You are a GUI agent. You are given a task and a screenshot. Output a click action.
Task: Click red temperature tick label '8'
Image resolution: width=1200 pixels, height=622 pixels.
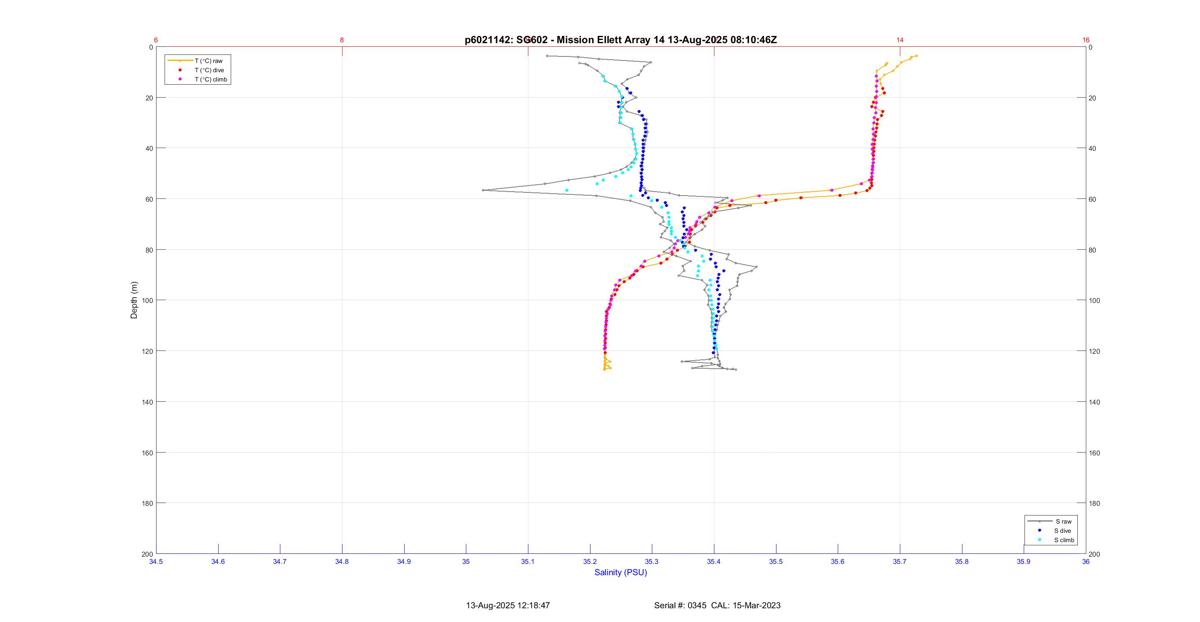[x=342, y=40]
